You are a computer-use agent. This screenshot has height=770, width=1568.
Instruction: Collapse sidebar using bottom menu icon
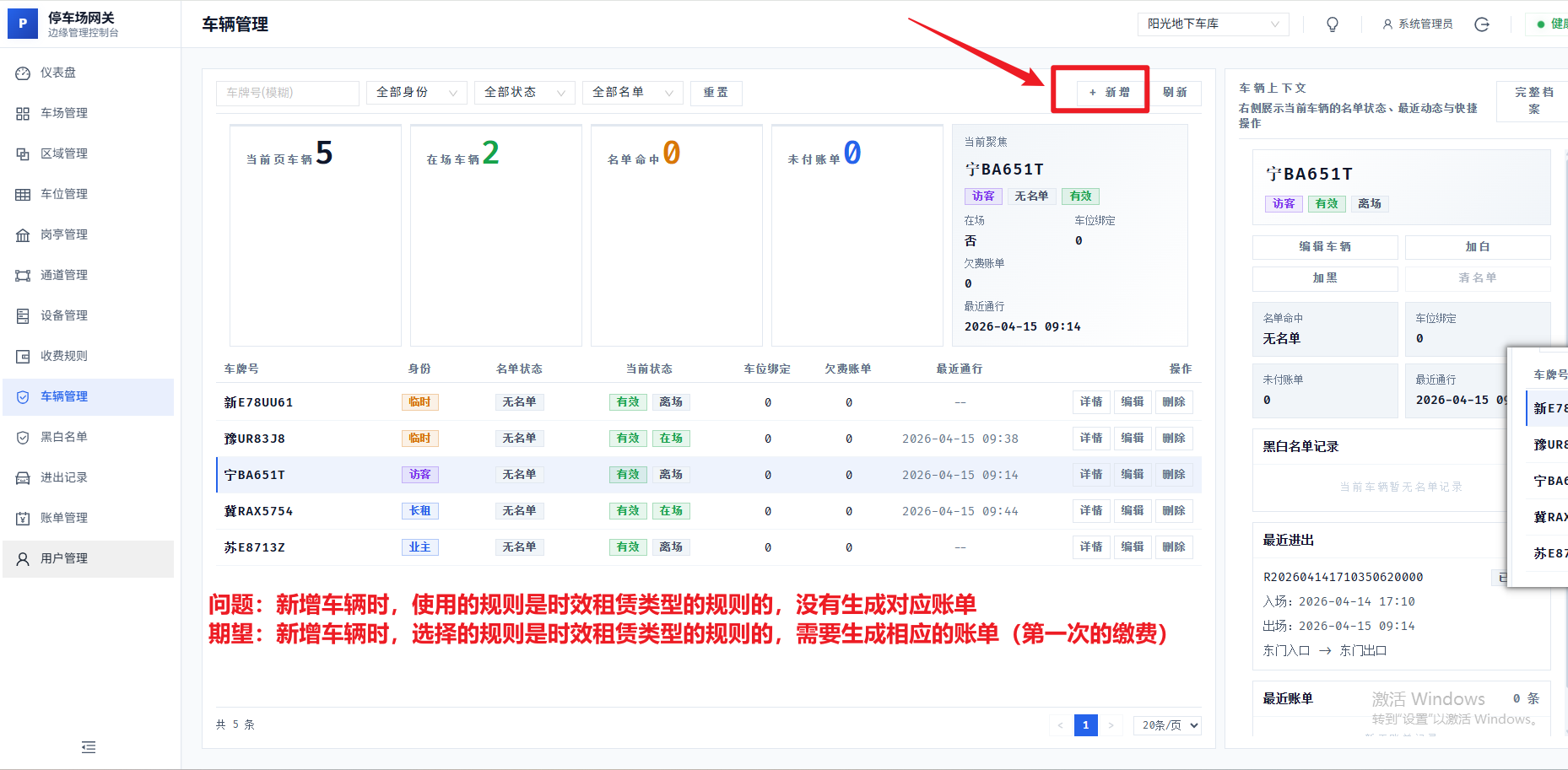(89, 747)
